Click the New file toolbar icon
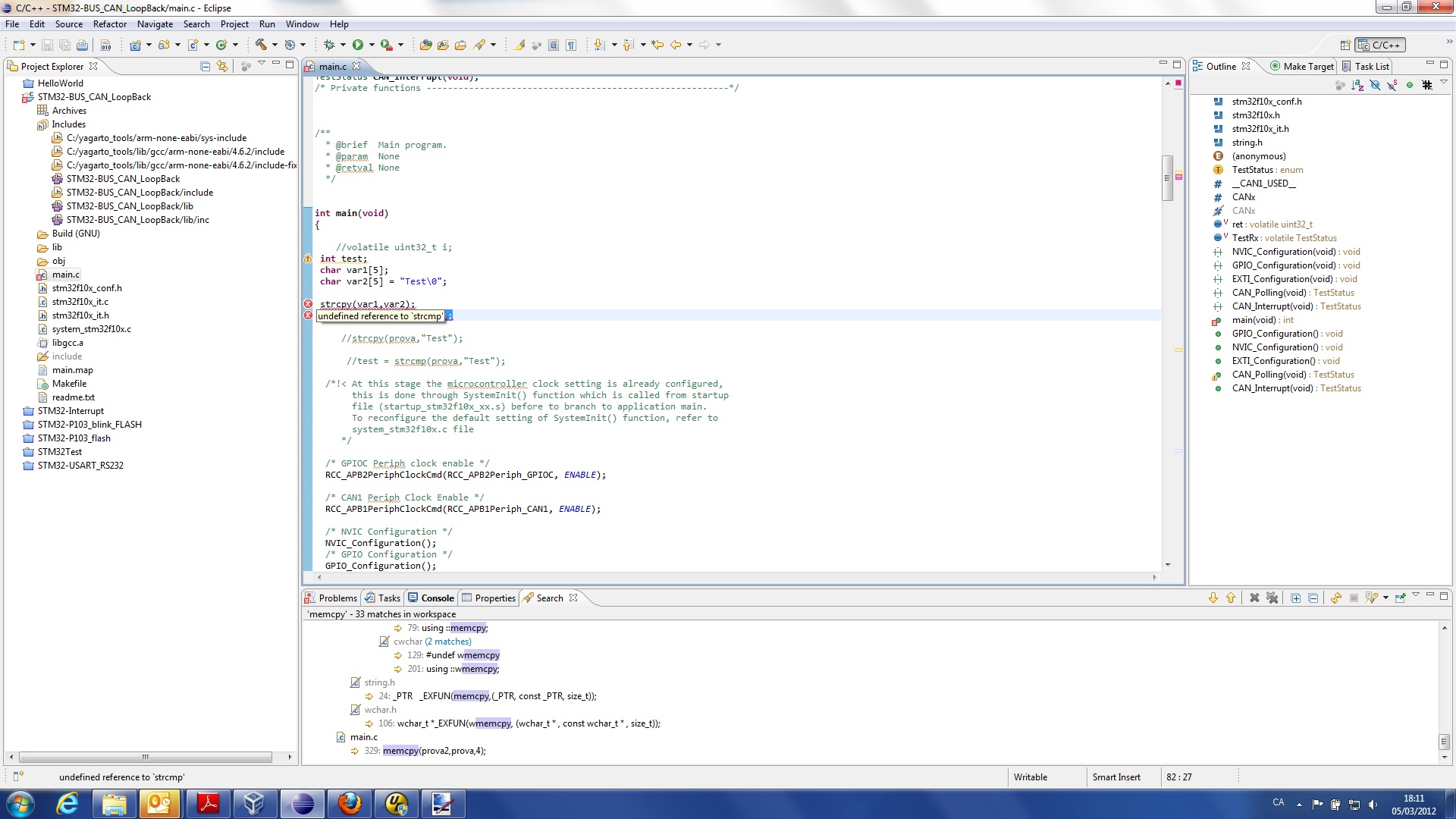This screenshot has width=1456, height=819. pos(19,45)
